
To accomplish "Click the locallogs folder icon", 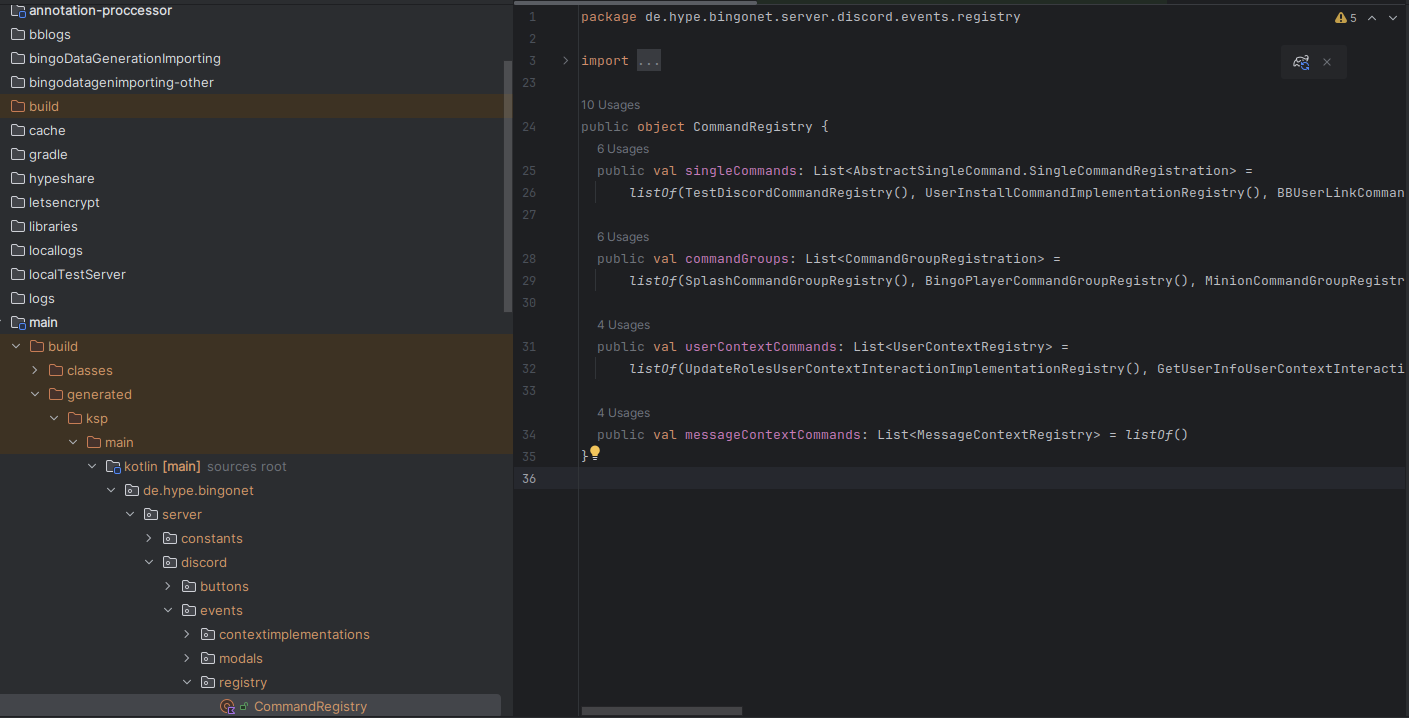I will point(17,250).
